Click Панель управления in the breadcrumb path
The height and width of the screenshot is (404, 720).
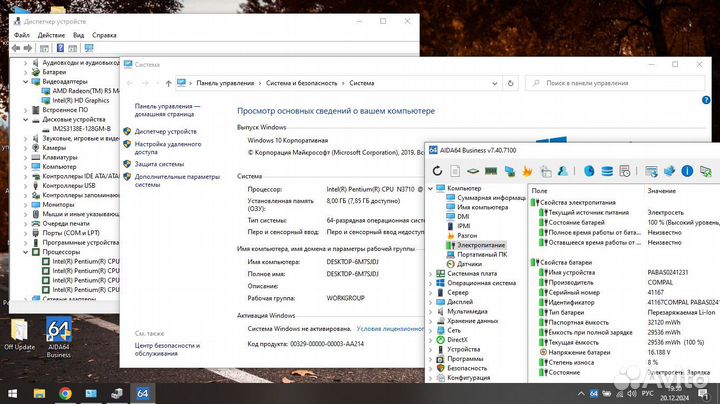click(x=225, y=83)
